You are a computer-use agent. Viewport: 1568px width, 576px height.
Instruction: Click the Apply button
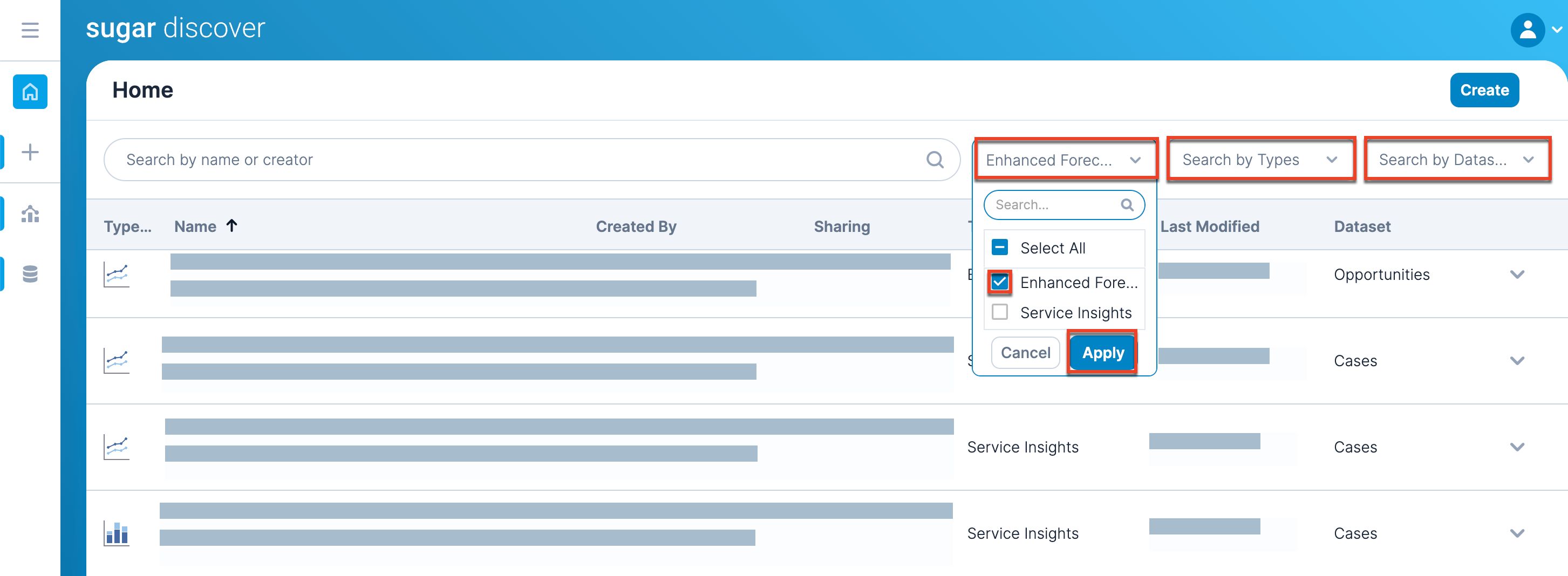[x=1102, y=353]
